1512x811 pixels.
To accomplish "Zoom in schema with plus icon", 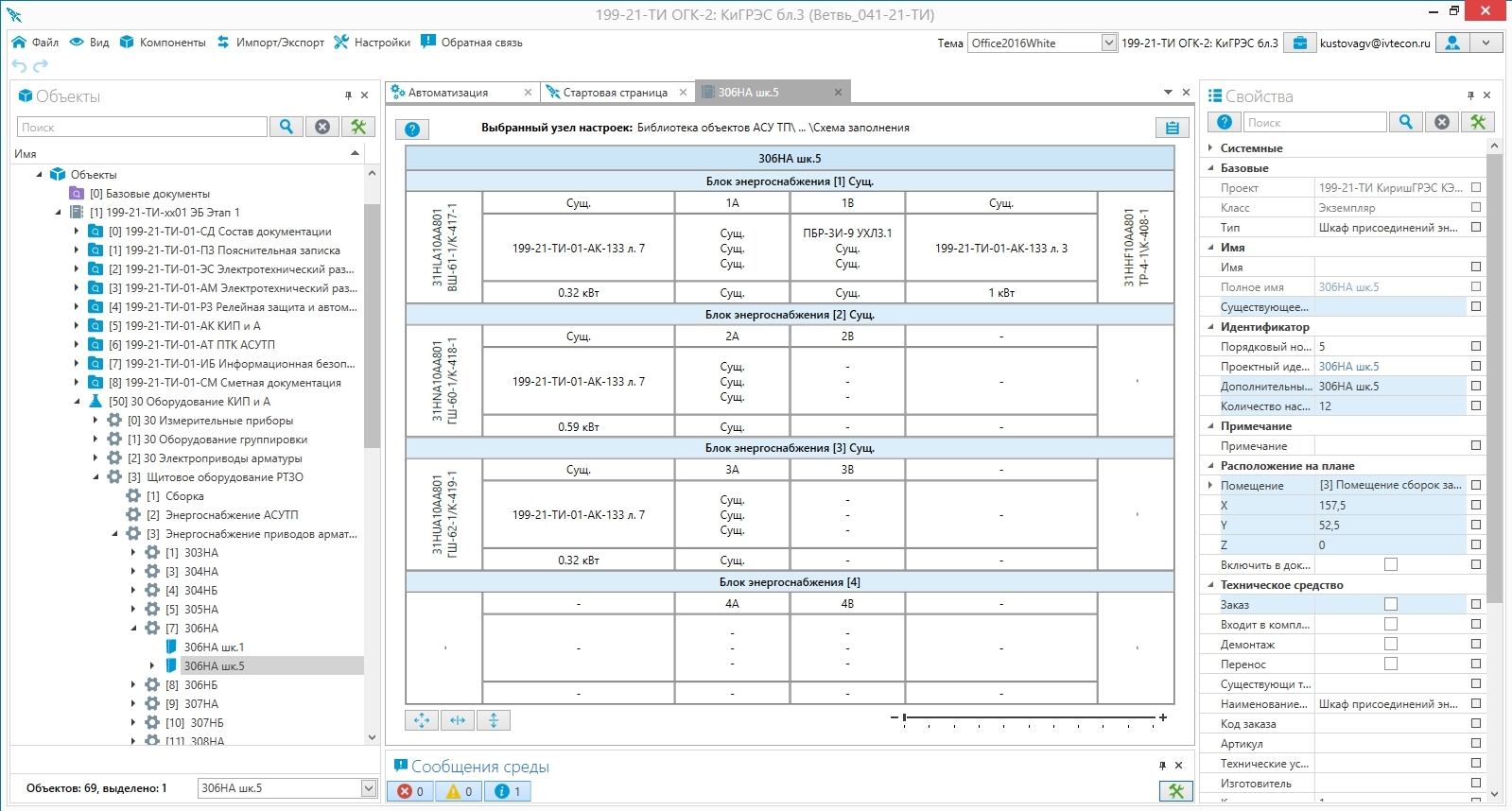I will coord(1163,718).
